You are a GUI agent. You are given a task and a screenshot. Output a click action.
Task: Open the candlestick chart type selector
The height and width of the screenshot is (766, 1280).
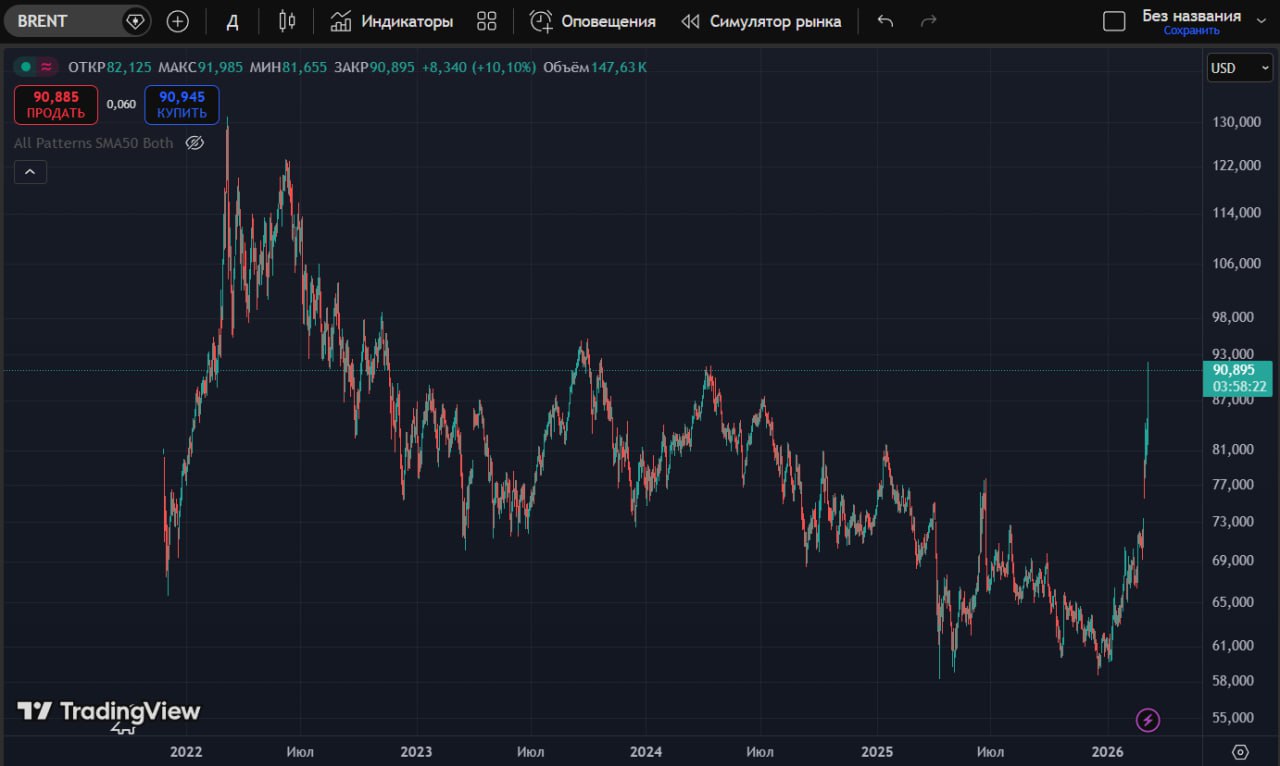[x=287, y=21]
